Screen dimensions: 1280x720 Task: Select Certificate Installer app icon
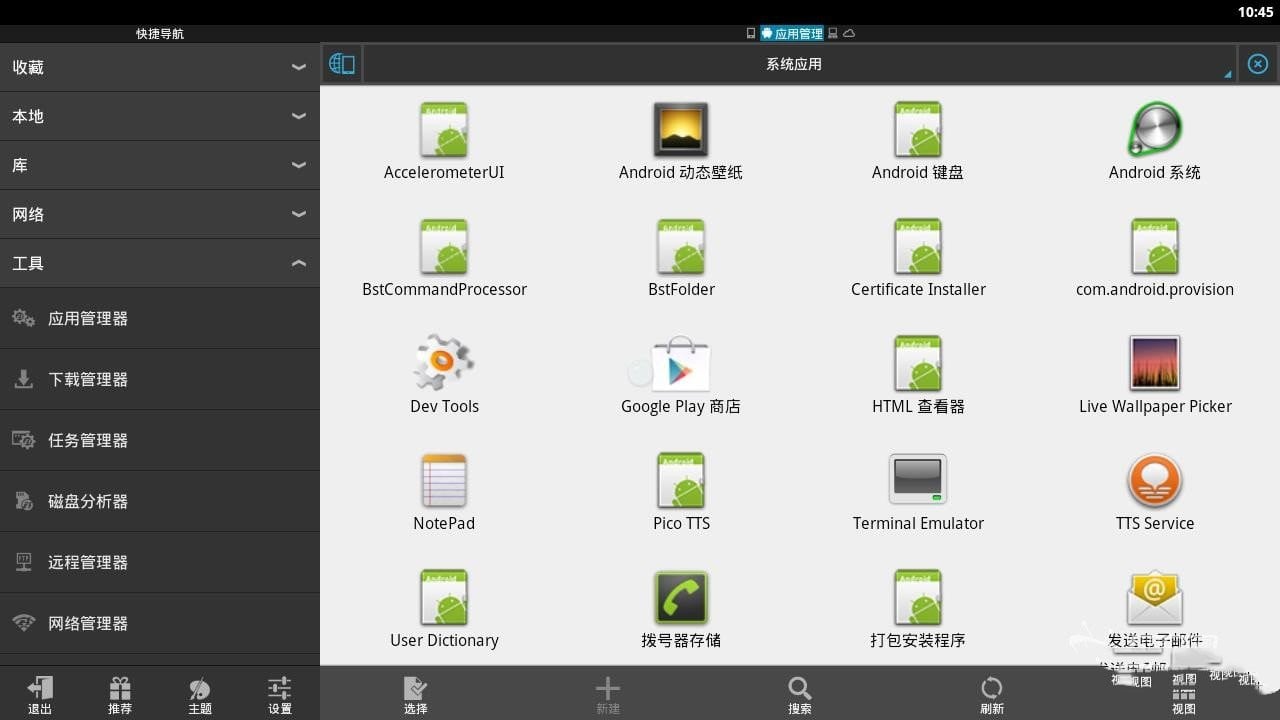tap(918, 247)
